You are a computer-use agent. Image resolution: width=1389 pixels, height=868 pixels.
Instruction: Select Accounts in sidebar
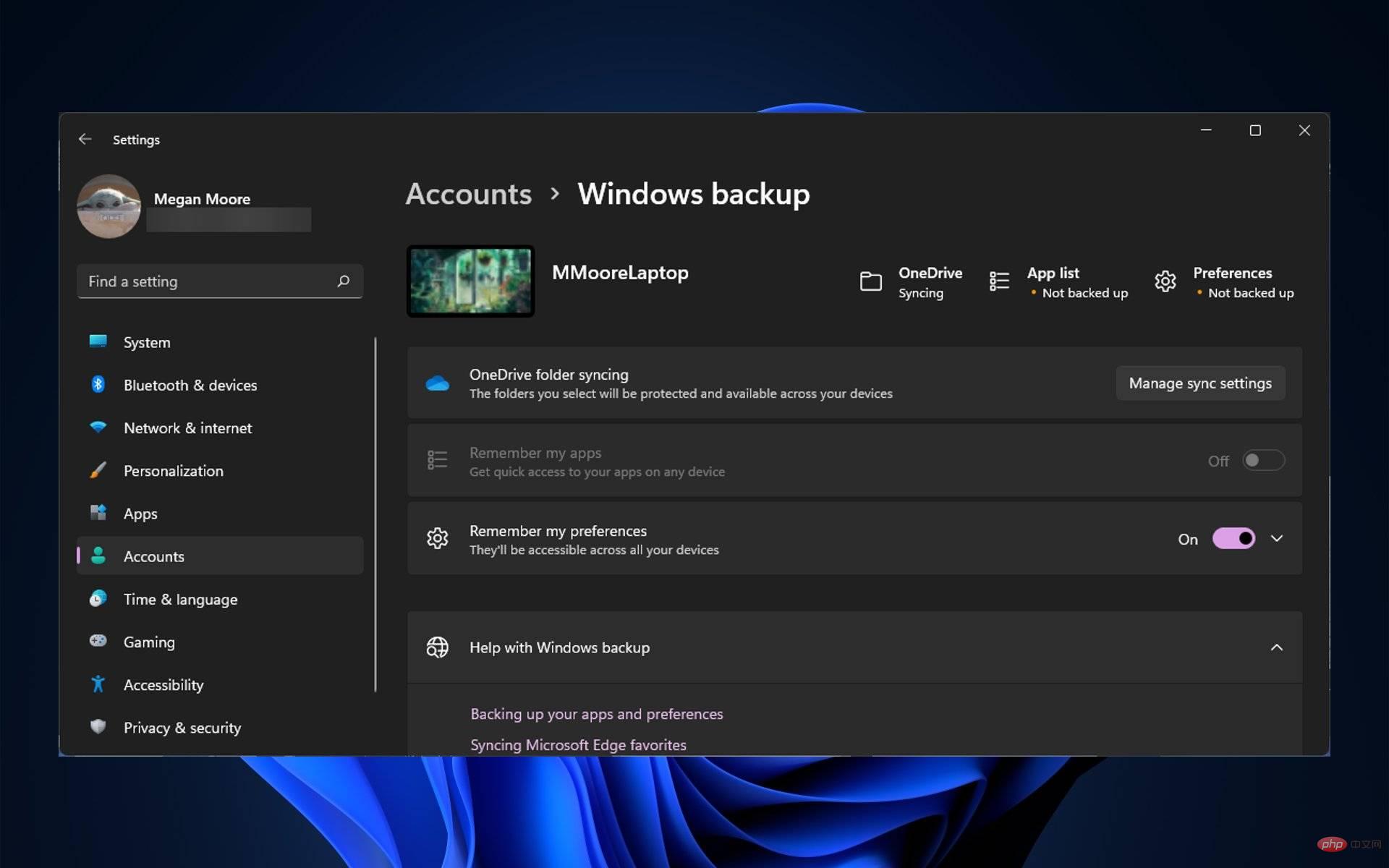(220, 556)
